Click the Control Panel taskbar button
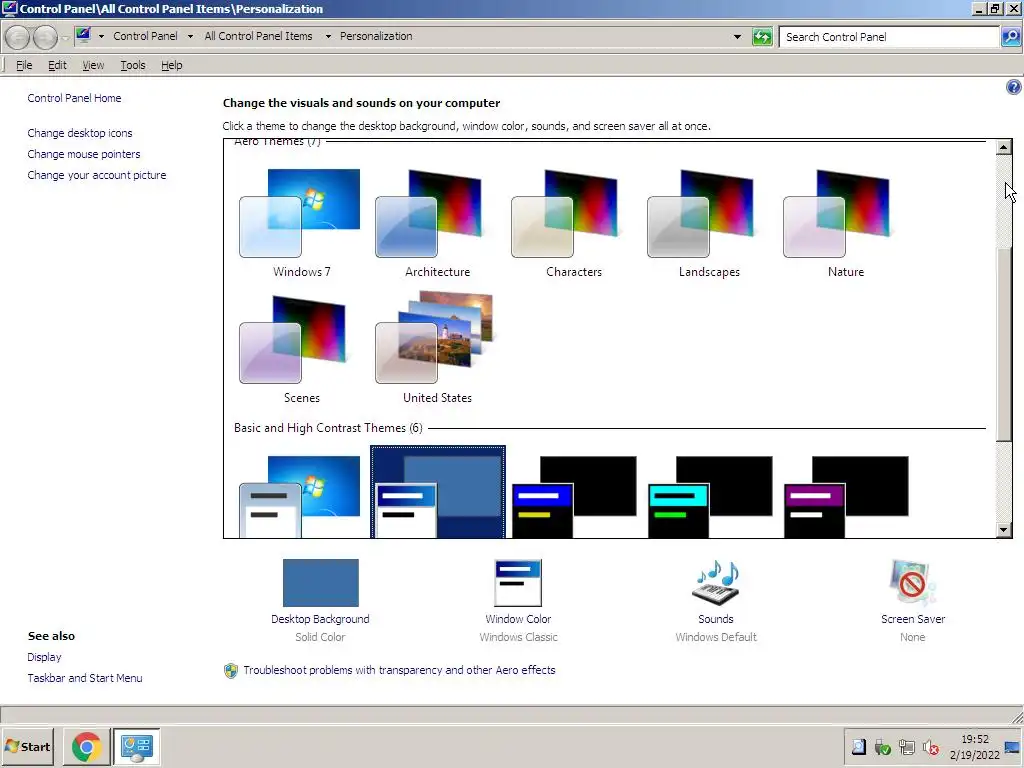Screen dimensions: 1024x768 click(x=136, y=746)
